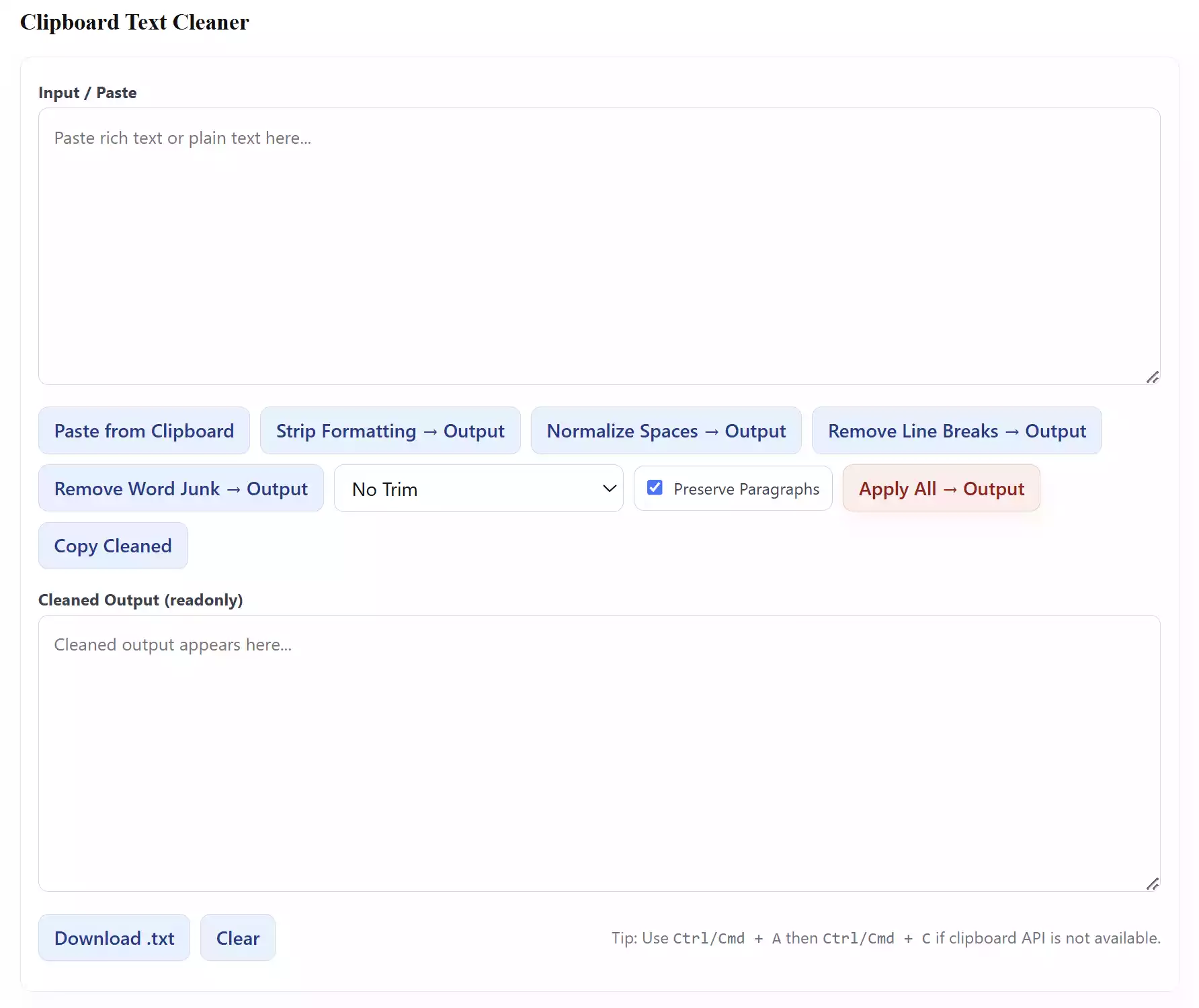Download the cleaned text as .txt
The image size is (1199, 1008).
(x=114, y=938)
